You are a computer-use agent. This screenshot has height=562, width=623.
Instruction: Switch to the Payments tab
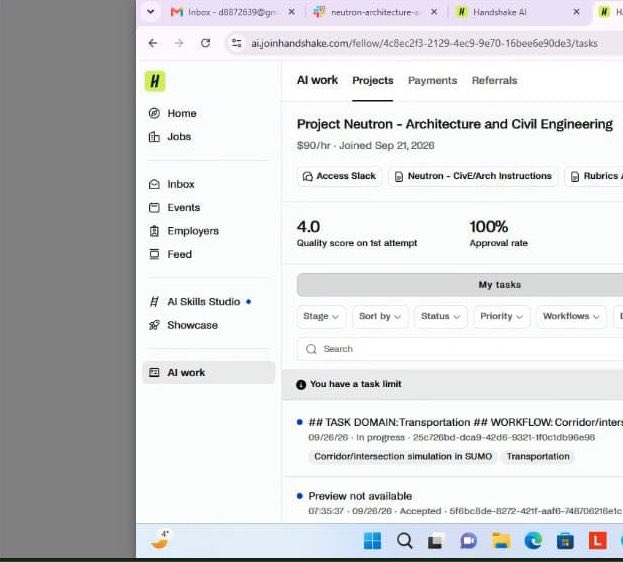pos(432,81)
